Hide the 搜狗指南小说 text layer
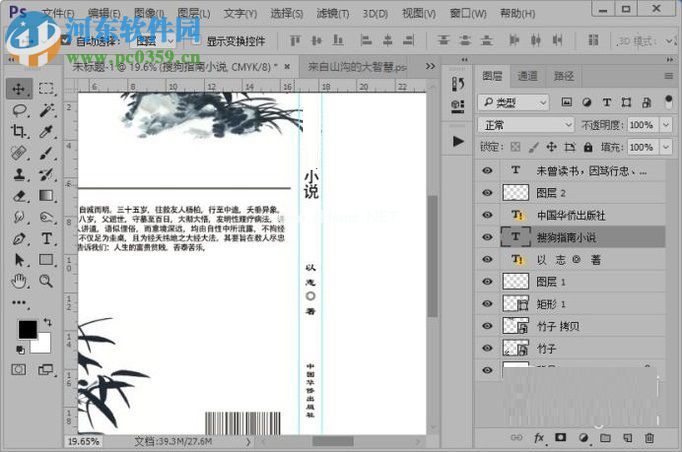This screenshot has height=452, width=682. pos(487,237)
